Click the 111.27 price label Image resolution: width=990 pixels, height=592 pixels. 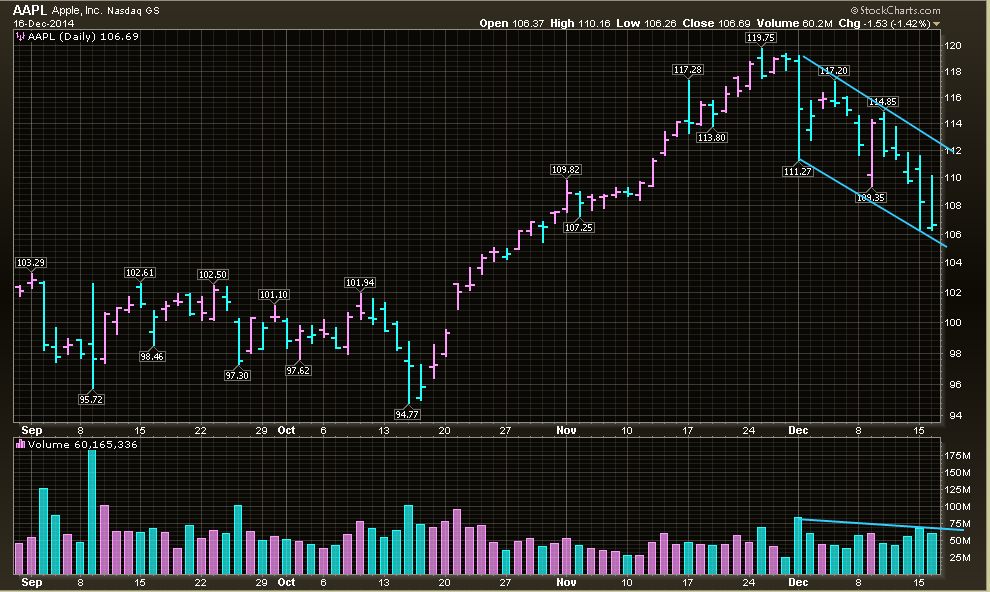797,171
